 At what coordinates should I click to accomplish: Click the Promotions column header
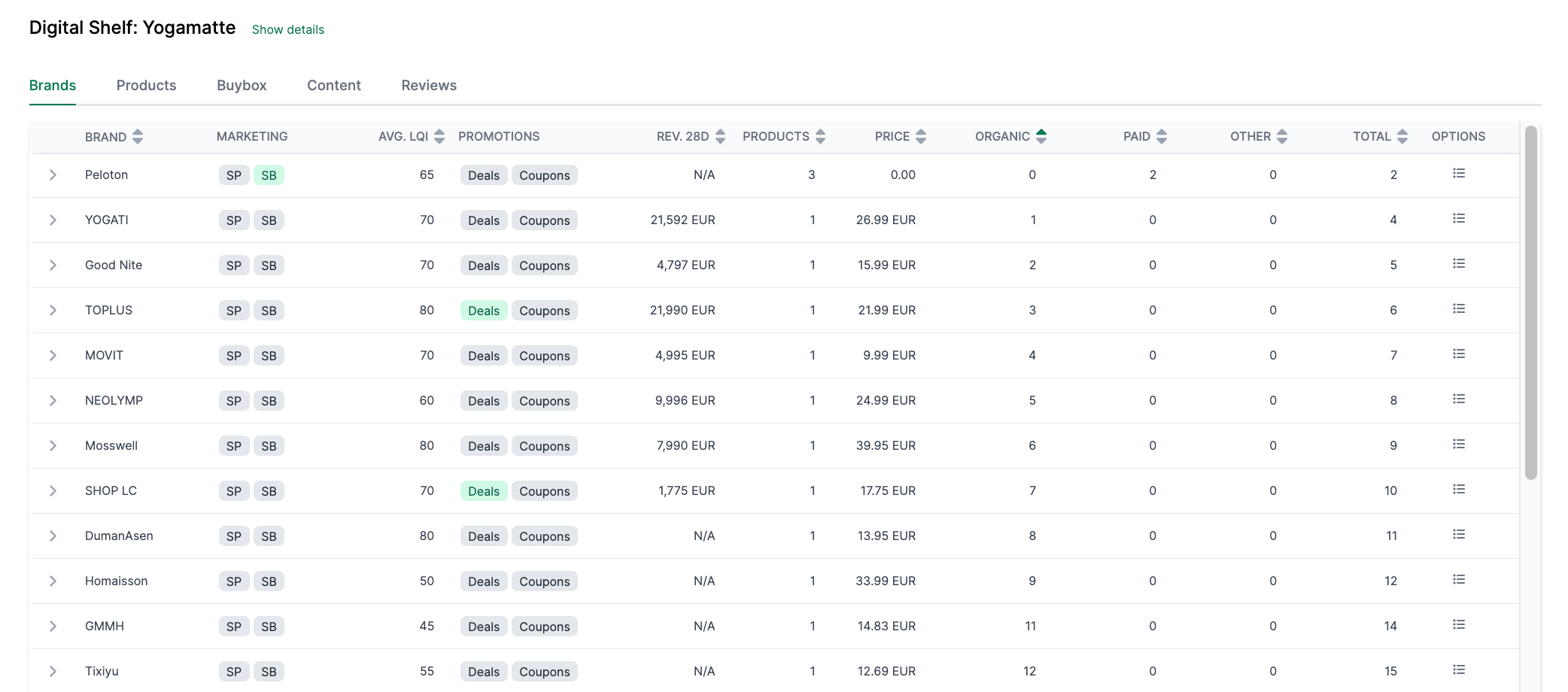[x=499, y=136]
